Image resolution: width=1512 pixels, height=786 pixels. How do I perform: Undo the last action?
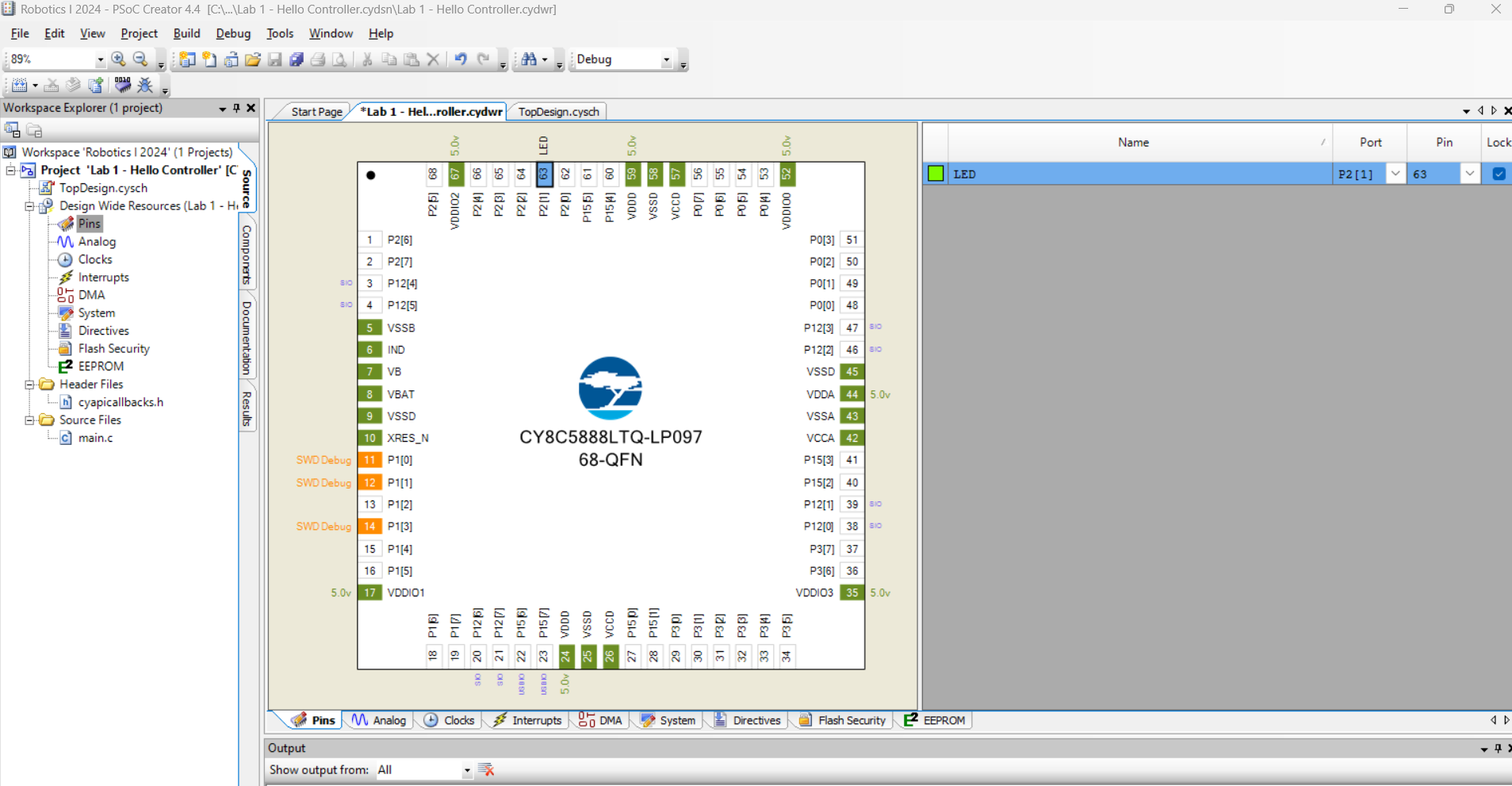(461, 59)
